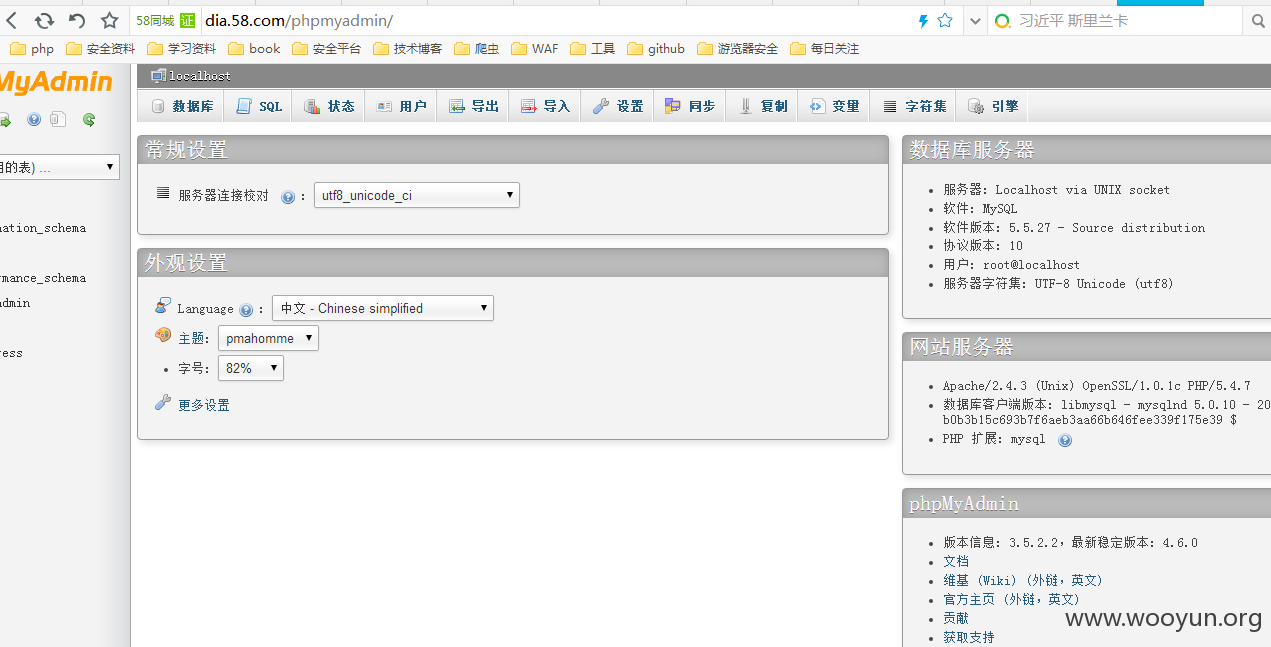Open the sidebar database select dropdown

[x=59, y=167]
